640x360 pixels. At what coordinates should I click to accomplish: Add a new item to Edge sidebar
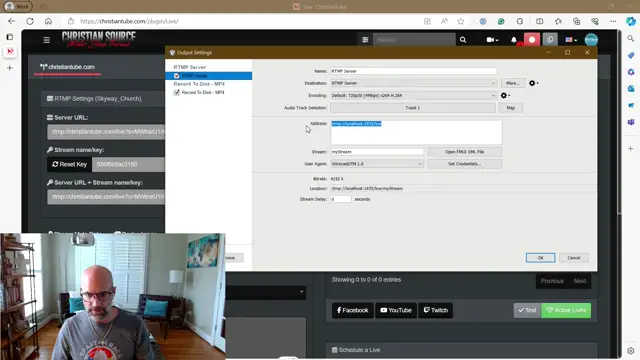click(631, 149)
